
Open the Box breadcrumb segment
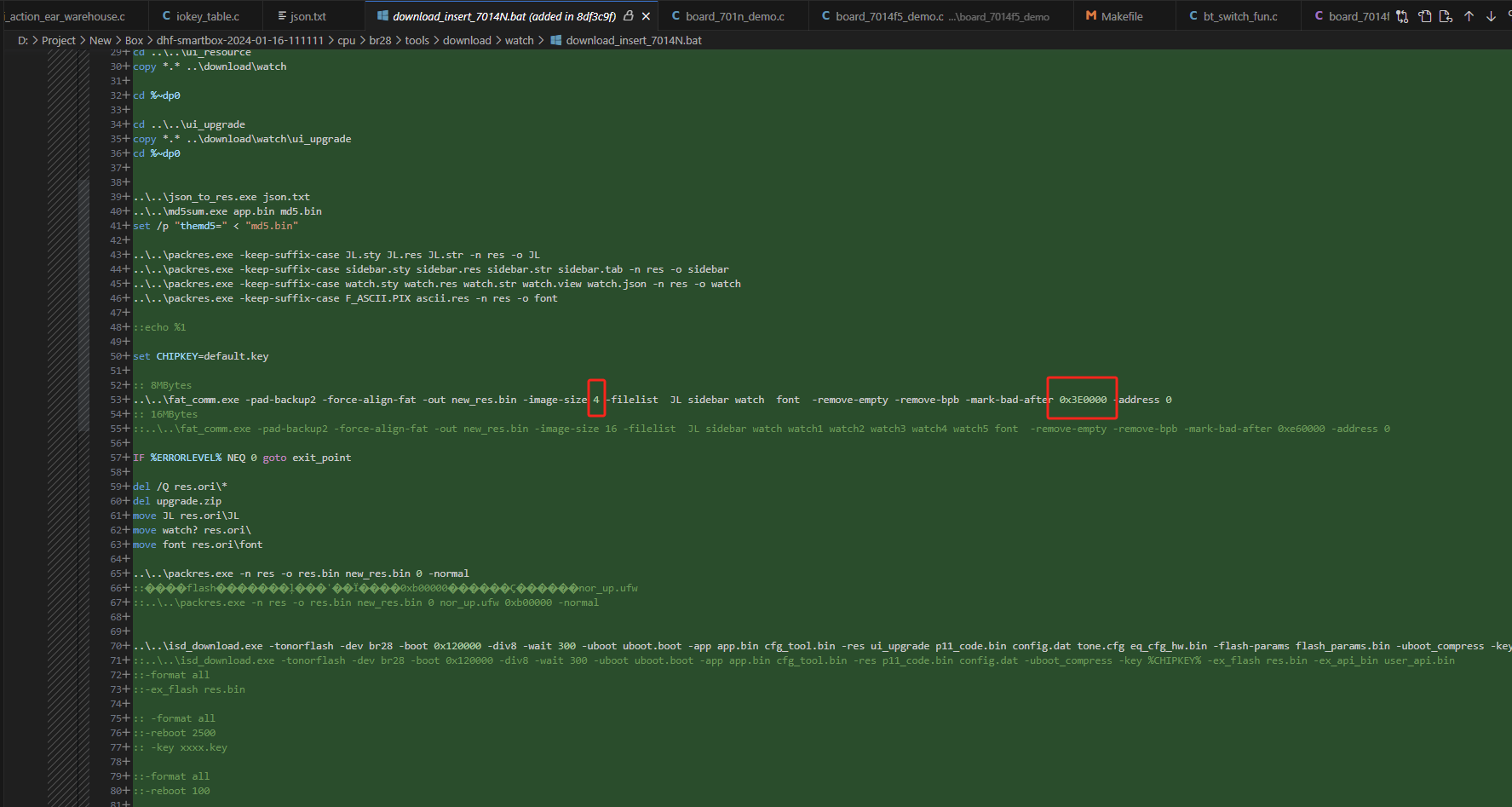135,40
